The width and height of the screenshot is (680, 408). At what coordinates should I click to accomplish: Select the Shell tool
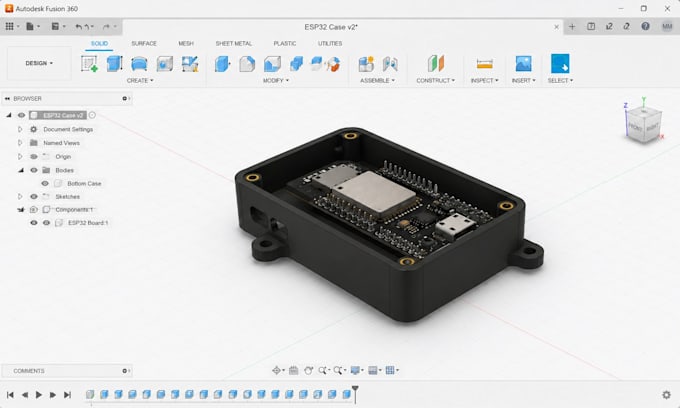[x=272, y=64]
